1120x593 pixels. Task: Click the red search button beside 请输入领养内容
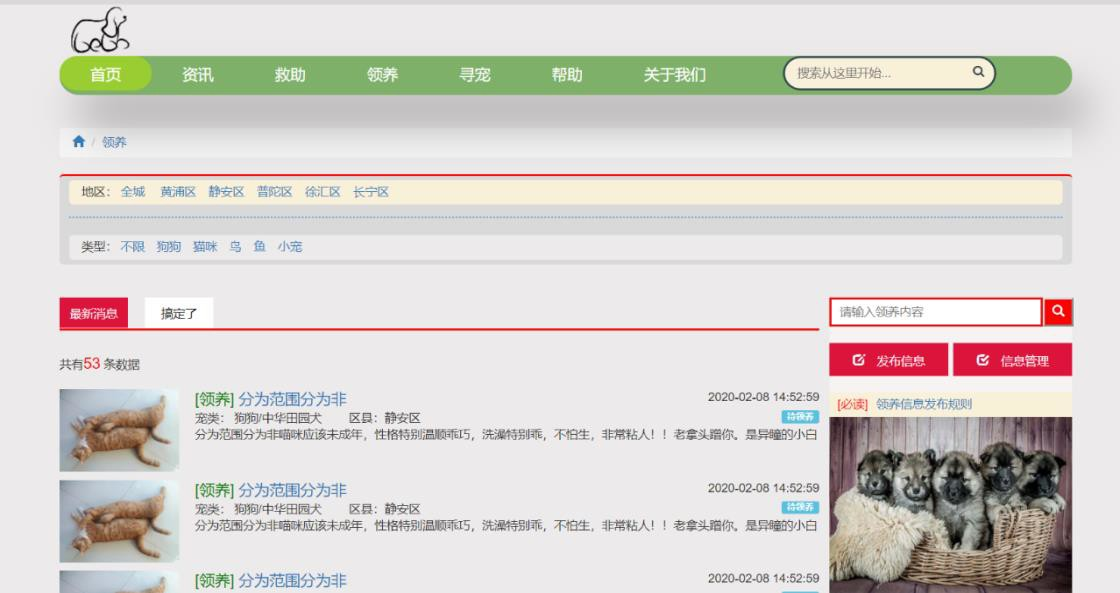click(x=1058, y=312)
